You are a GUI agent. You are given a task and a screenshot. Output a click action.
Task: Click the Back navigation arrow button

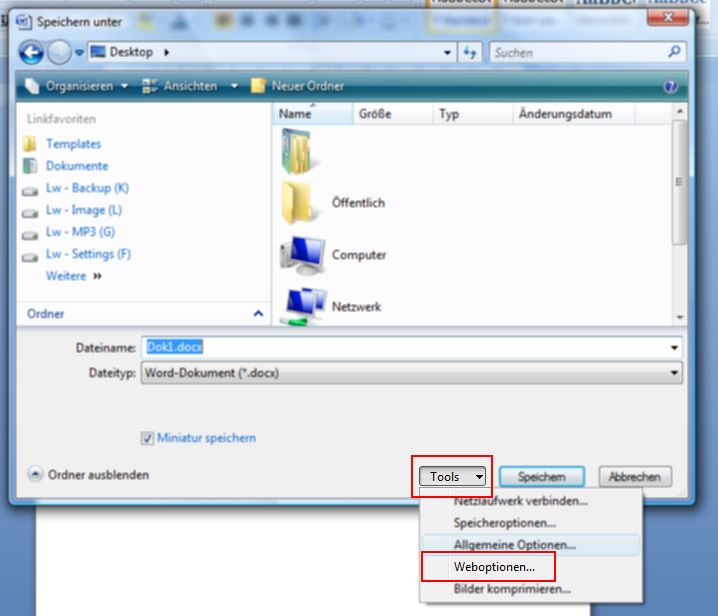pos(31,52)
